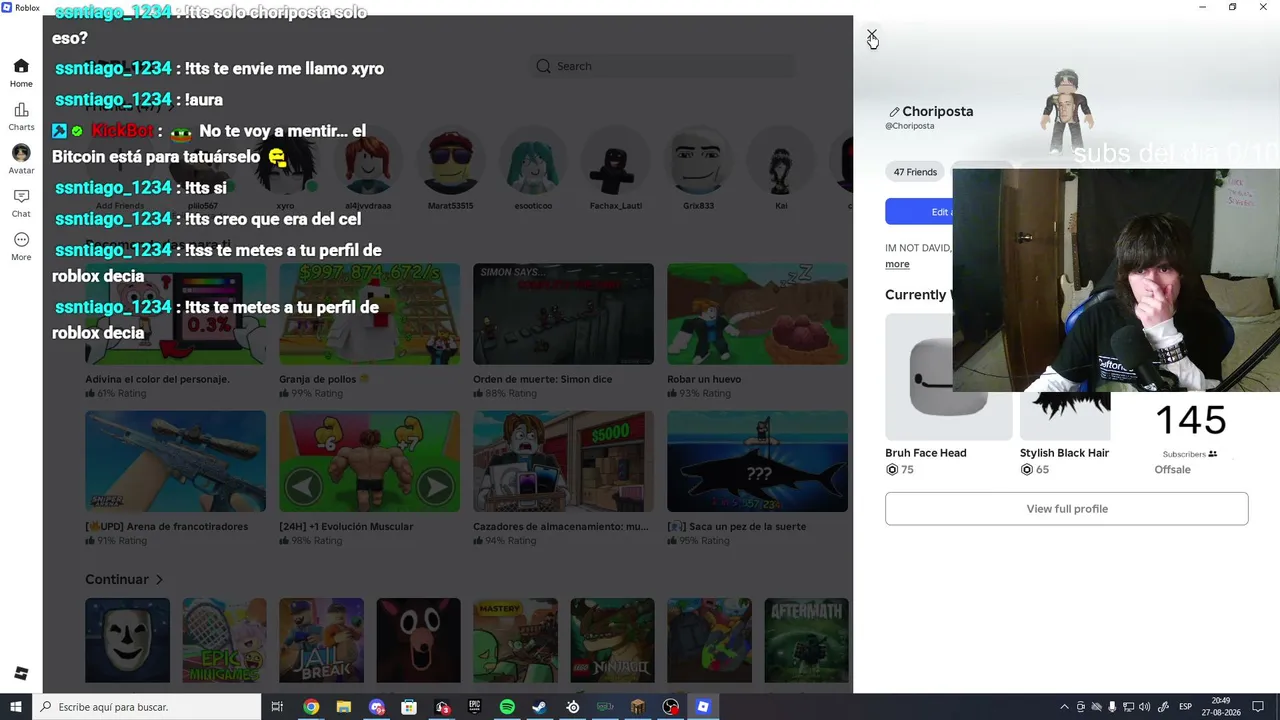The image size is (1280, 720).
Task: Open Microsoft Store from the taskbar
Action: coord(409,707)
